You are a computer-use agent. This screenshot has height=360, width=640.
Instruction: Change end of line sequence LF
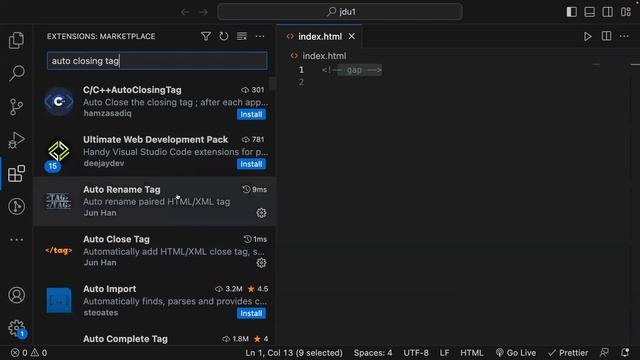click(444, 353)
